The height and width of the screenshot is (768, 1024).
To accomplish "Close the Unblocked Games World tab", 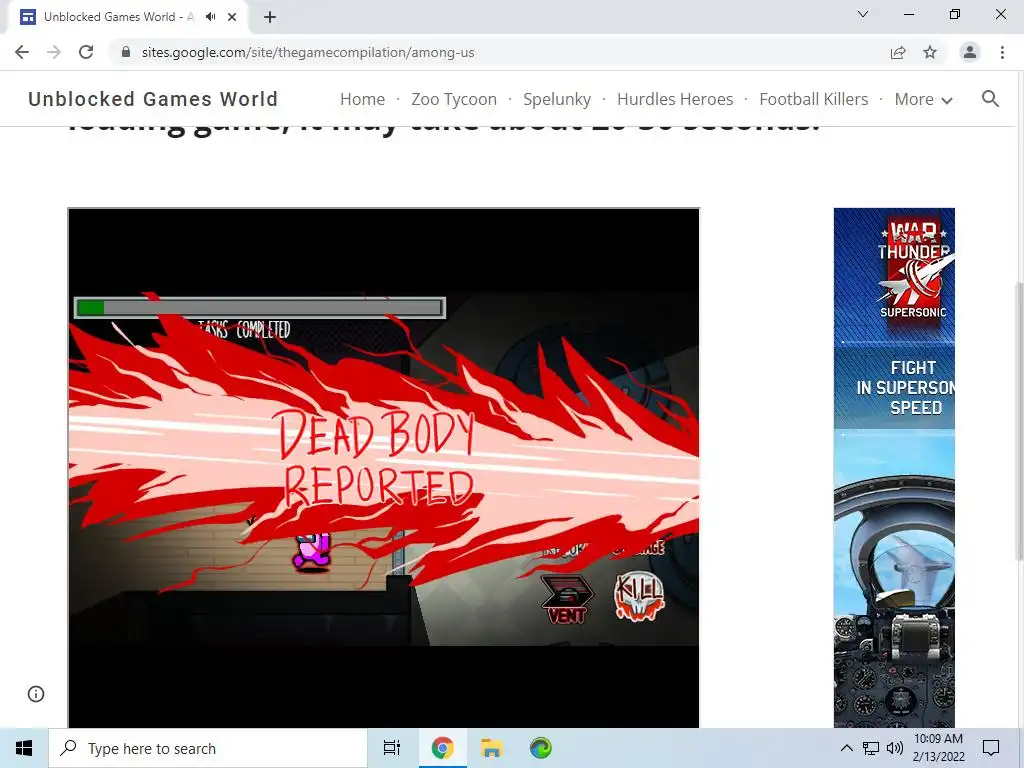I will (232, 17).
